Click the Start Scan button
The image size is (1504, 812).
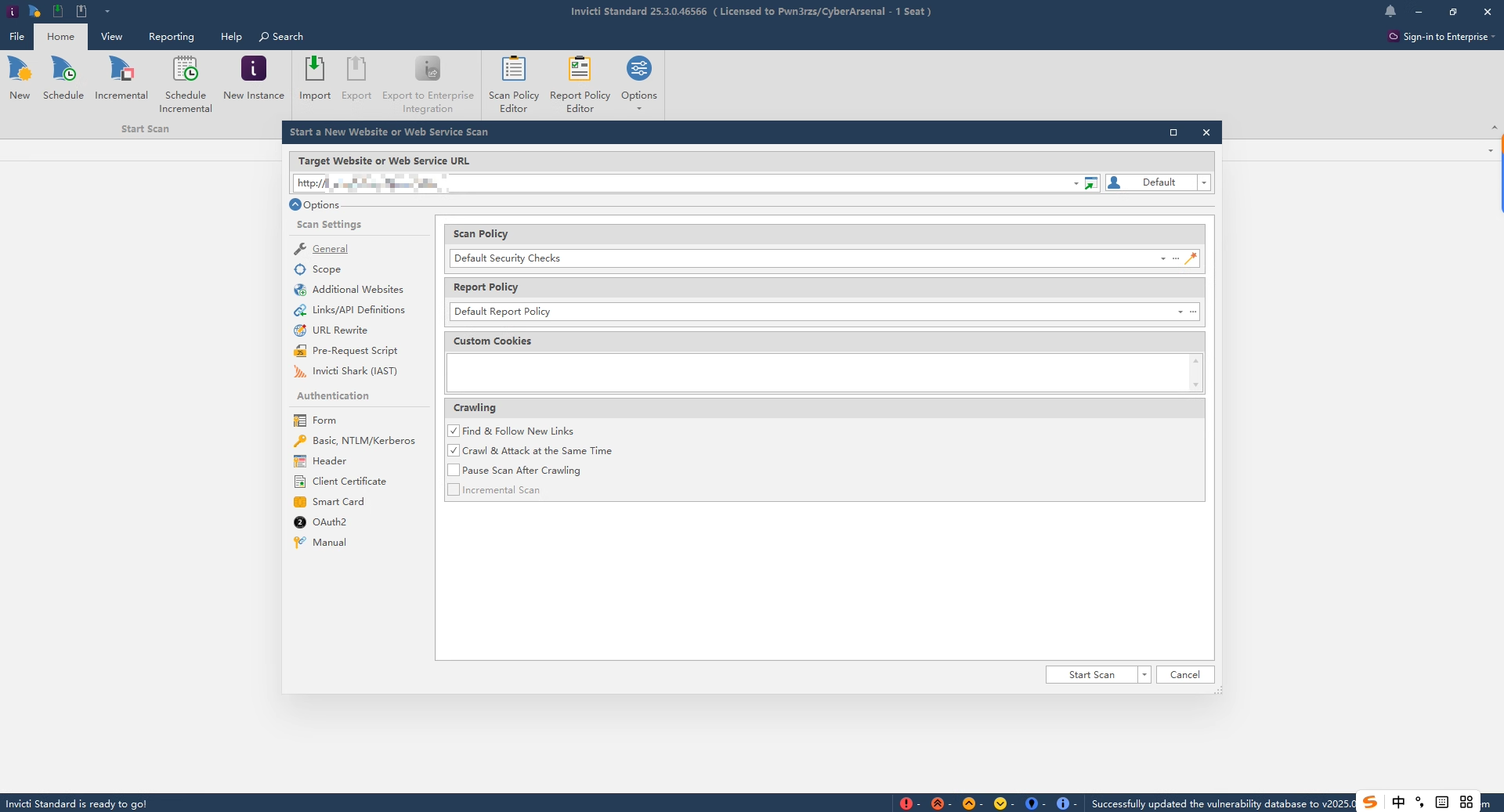pyautogui.click(x=1091, y=675)
